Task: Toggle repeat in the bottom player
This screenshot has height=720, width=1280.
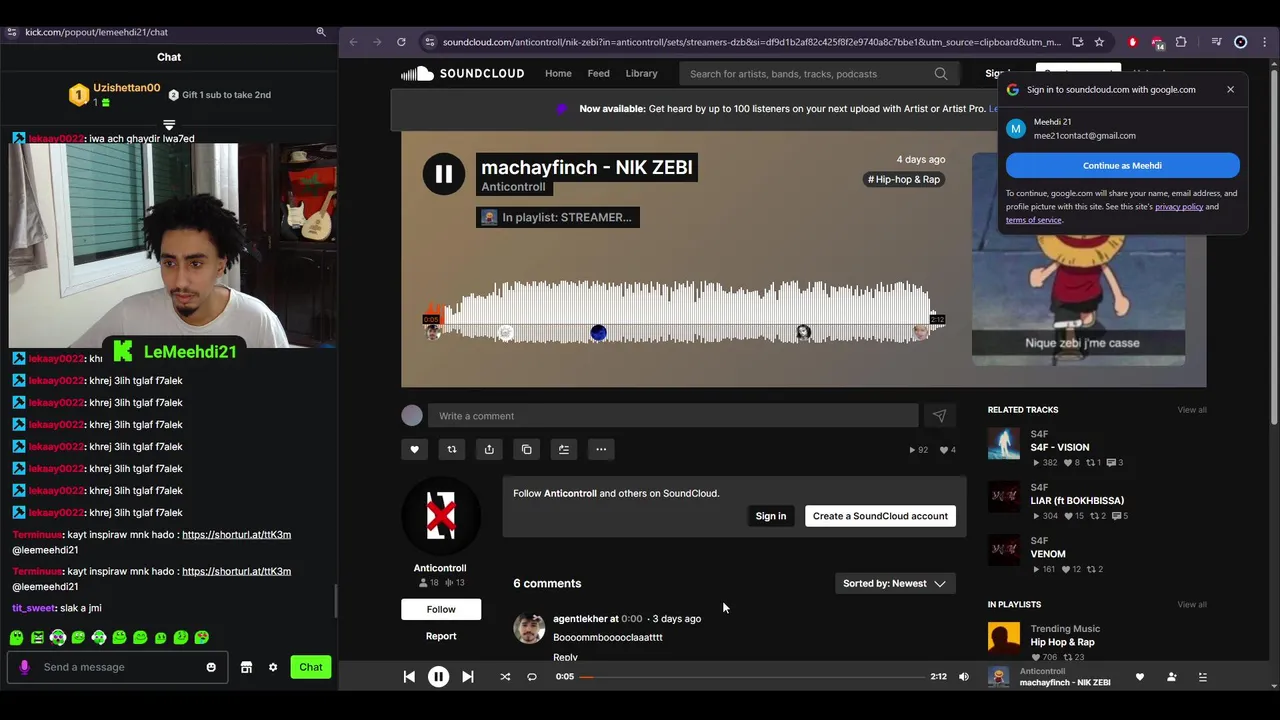Action: tap(532, 677)
